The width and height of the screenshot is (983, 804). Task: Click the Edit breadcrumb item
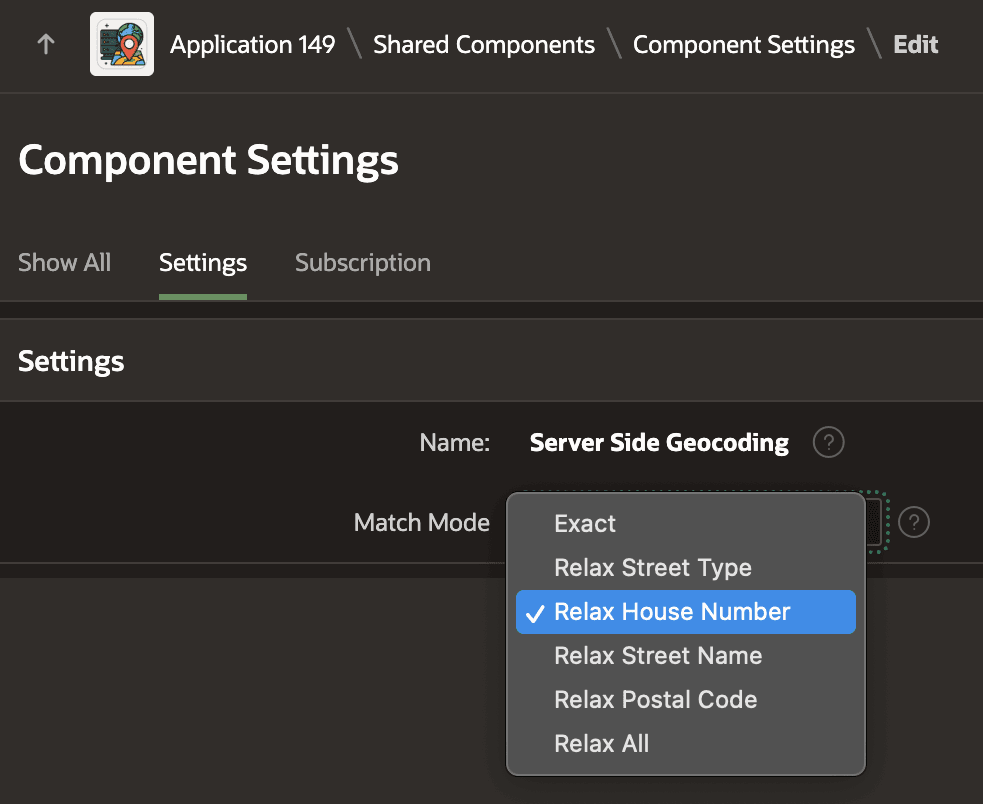(x=915, y=45)
